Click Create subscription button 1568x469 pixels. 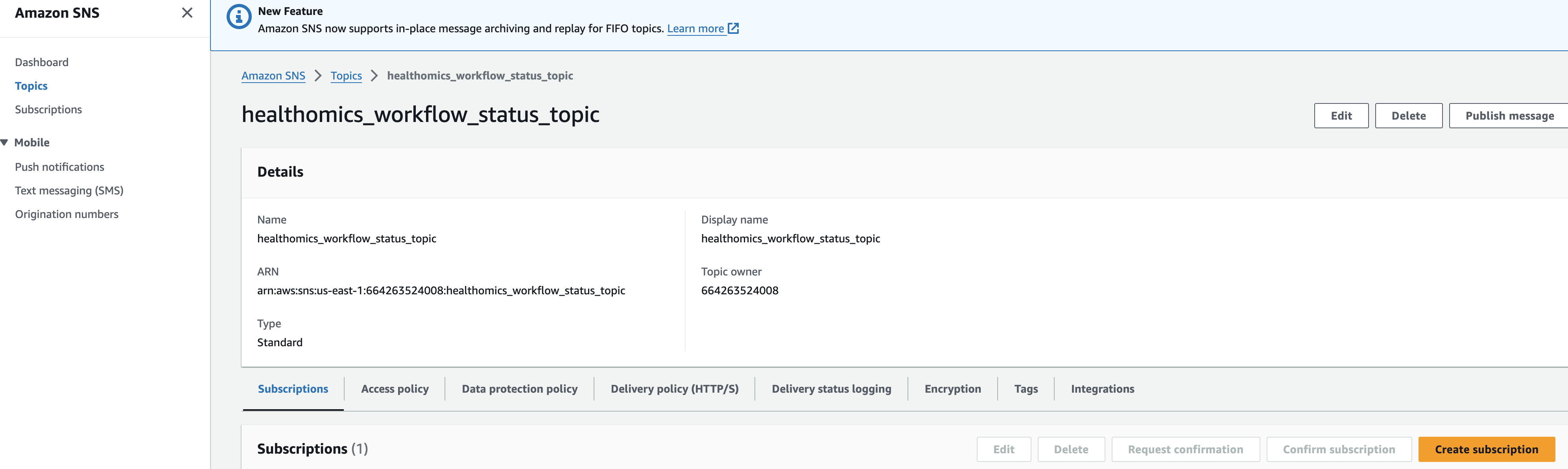coord(1487,449)
